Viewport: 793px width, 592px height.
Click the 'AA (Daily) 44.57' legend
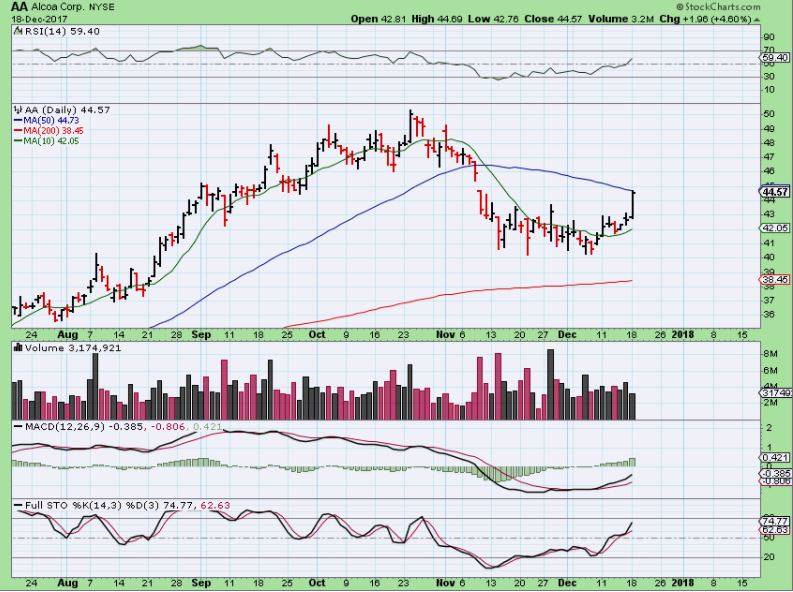pyautogui.click(x=67, y=110)
